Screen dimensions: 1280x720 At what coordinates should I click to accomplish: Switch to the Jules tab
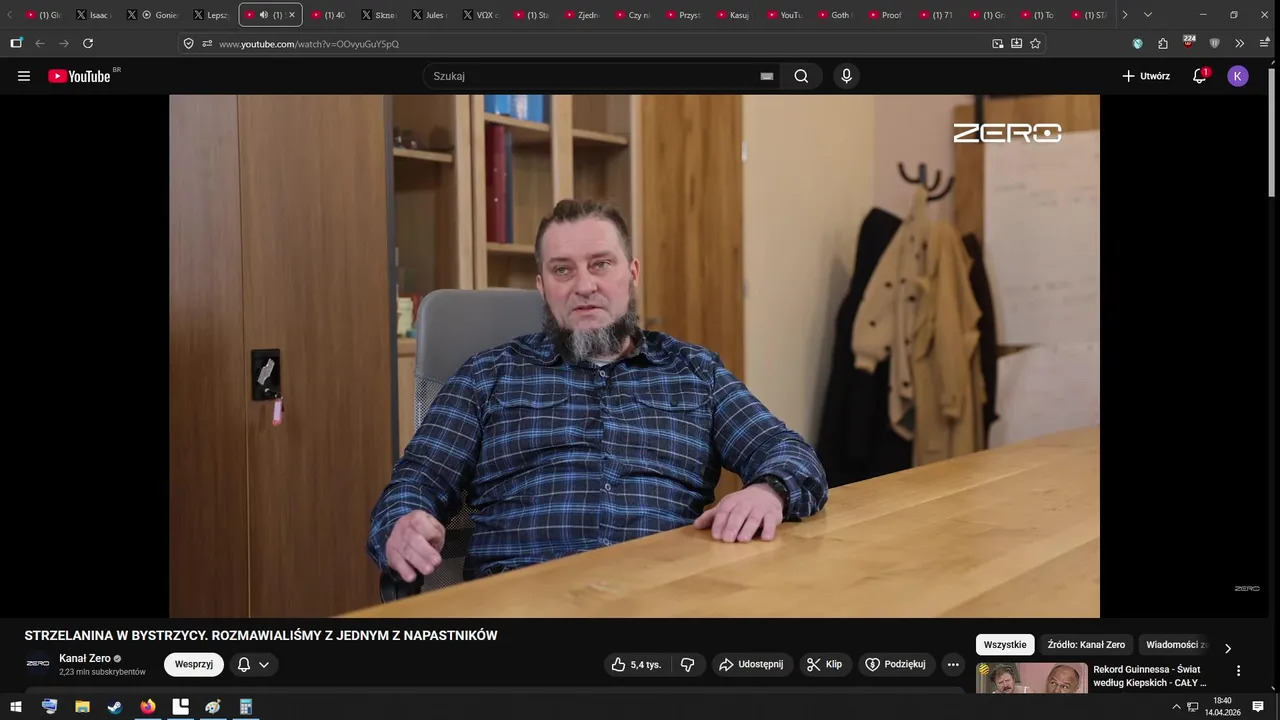click(431, 15)
